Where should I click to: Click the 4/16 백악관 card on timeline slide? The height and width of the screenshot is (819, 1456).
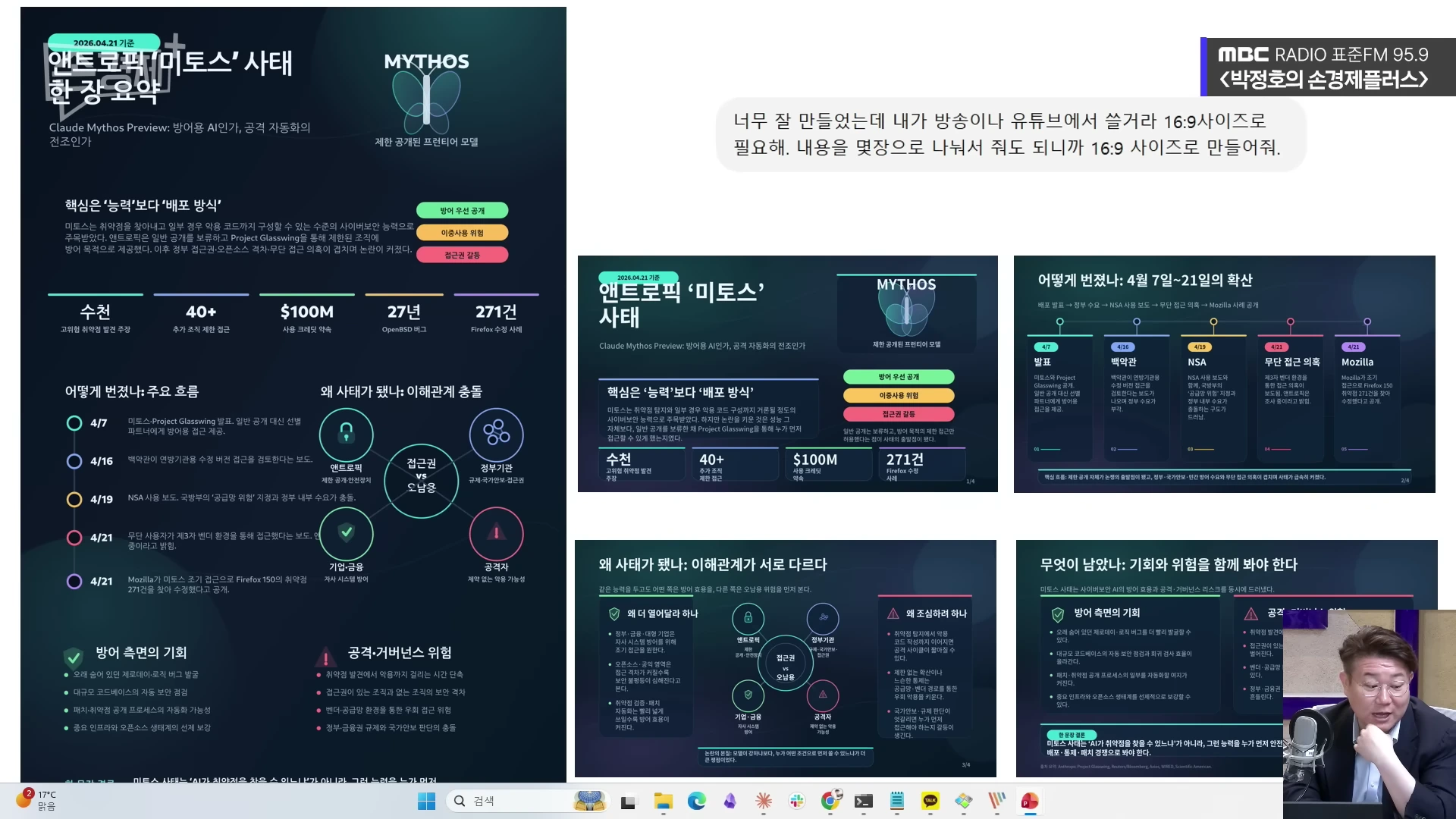[x=1136, y=397]
